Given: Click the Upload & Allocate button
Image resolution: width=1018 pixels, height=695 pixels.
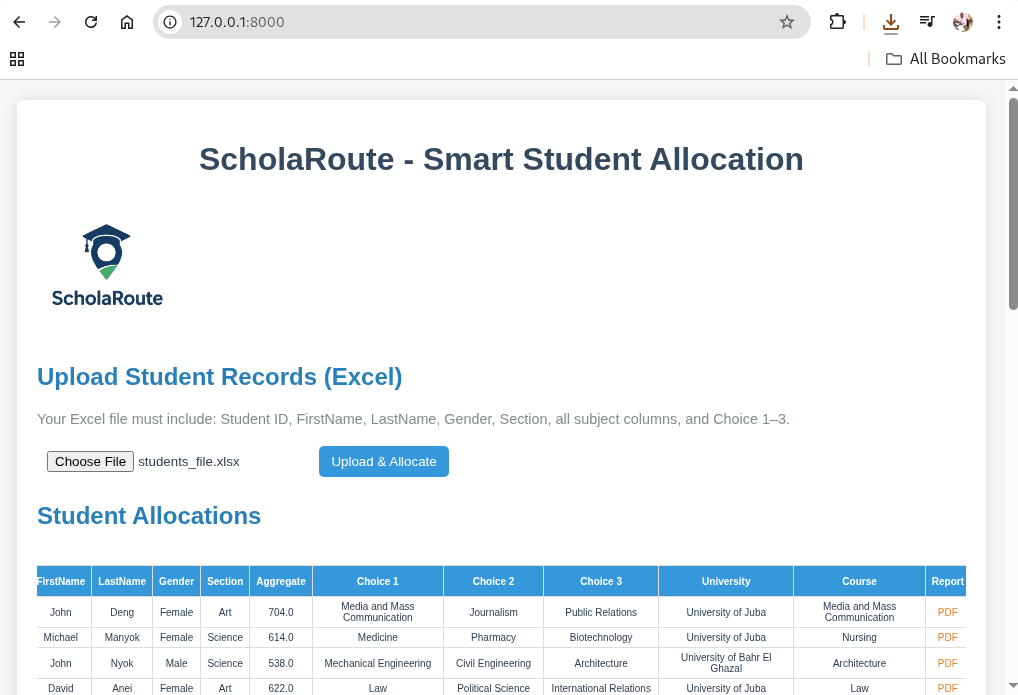Looking at the screenshot, I should pos(384,462).
